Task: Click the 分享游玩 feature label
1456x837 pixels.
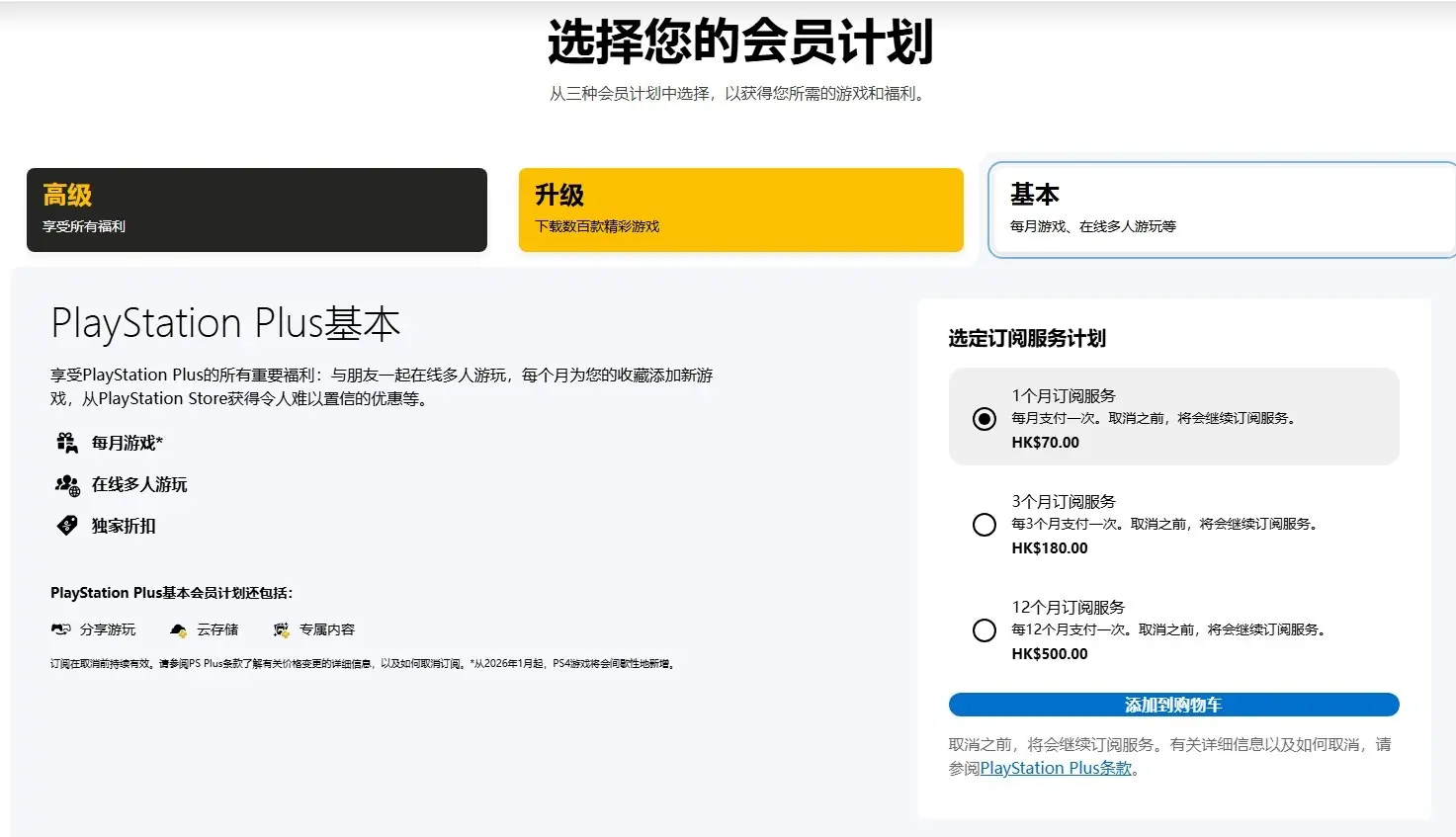Action: 108,629
